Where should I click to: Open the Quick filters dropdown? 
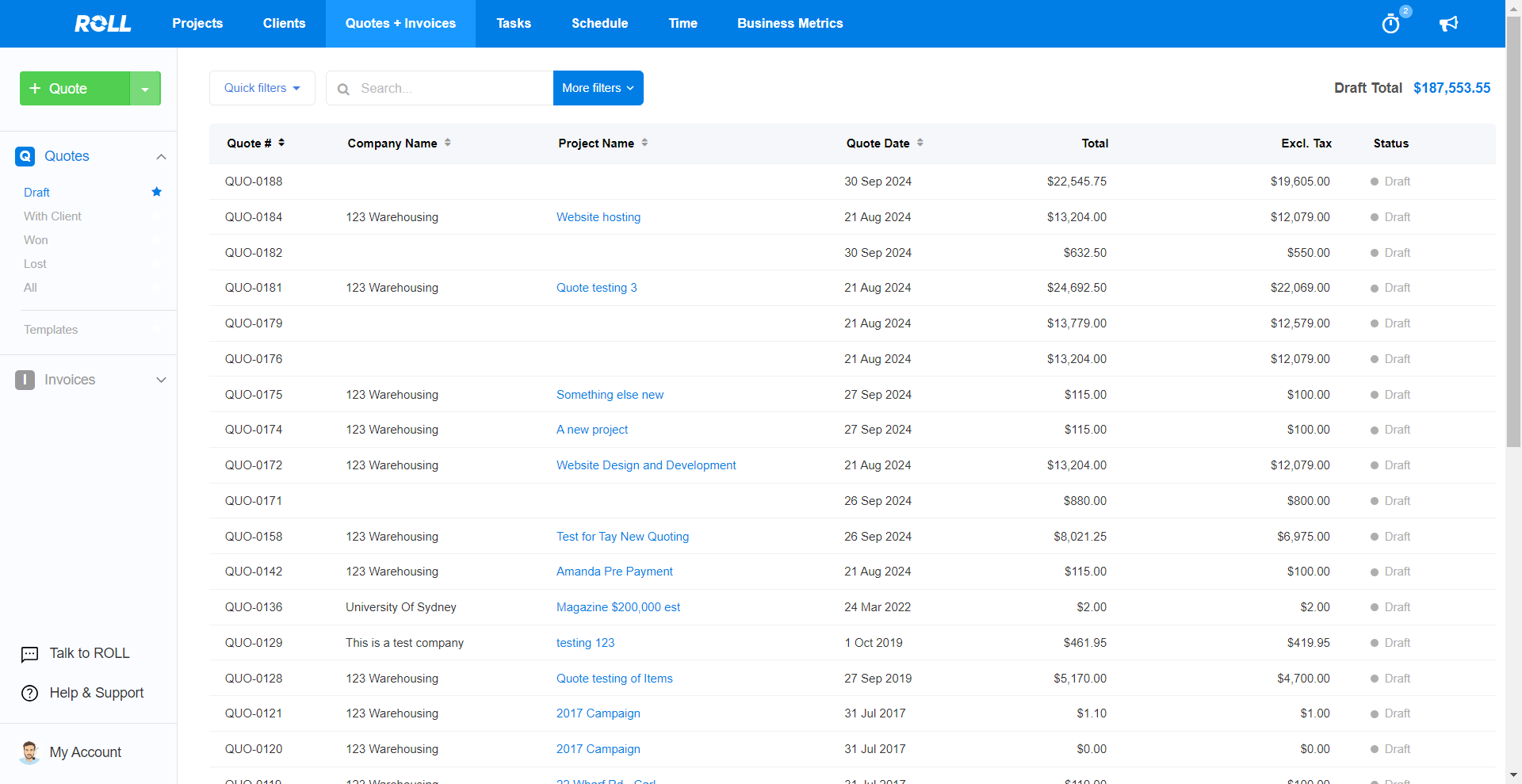coord(262,88)
